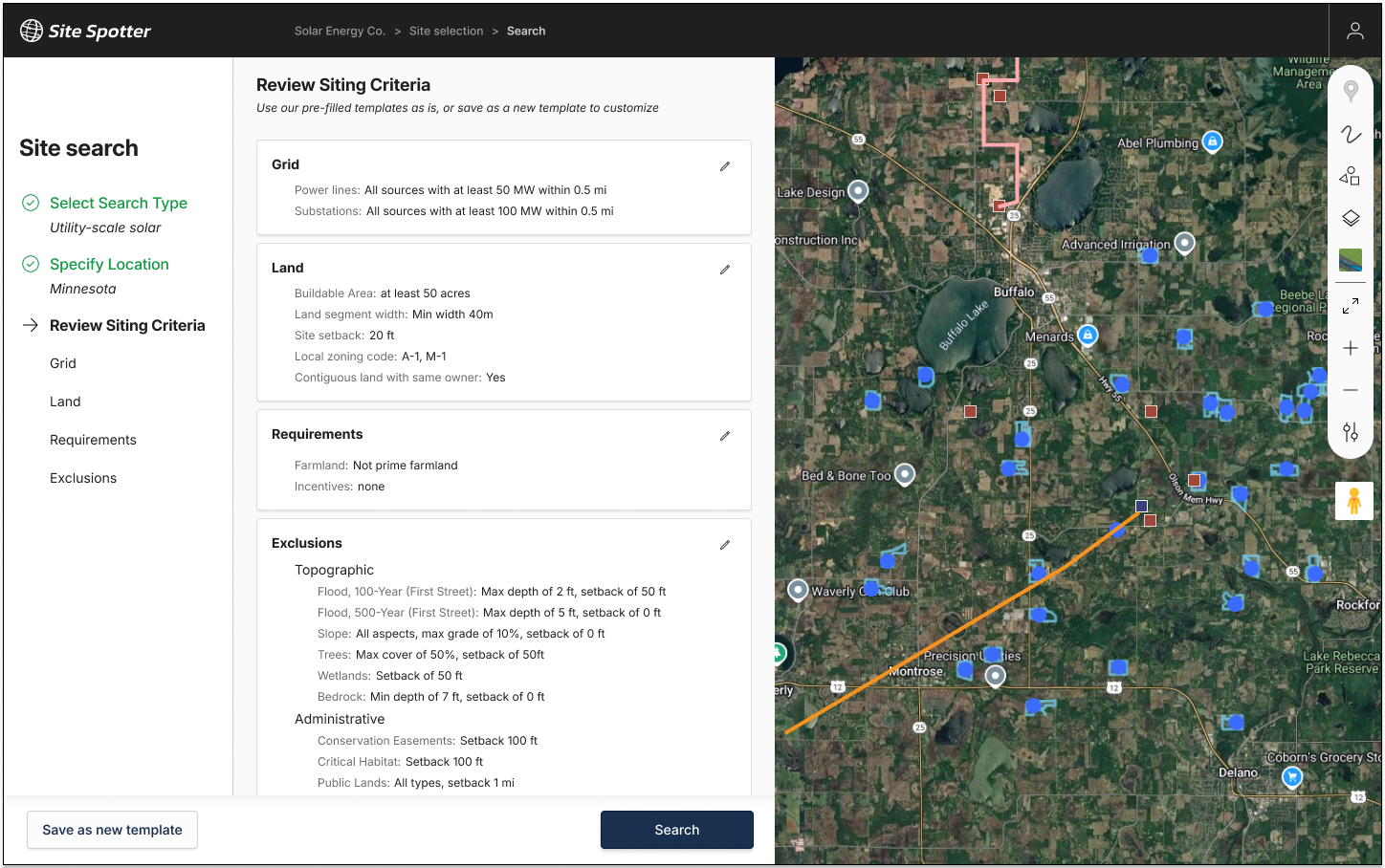Screen dimensions: 1385x868
Task: Click 'Wetlands: Setback of 50 ft' row
Action: [x=390, y=676]
